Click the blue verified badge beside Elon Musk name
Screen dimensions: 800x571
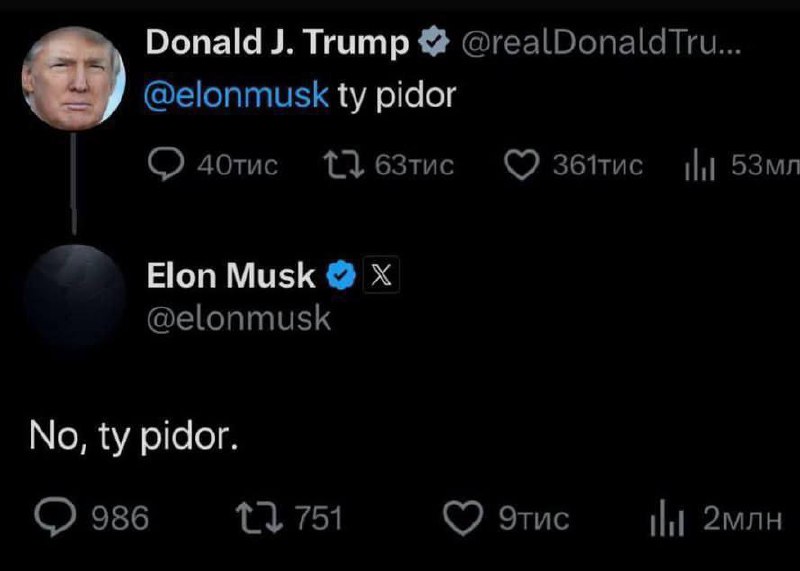point(340,275)
